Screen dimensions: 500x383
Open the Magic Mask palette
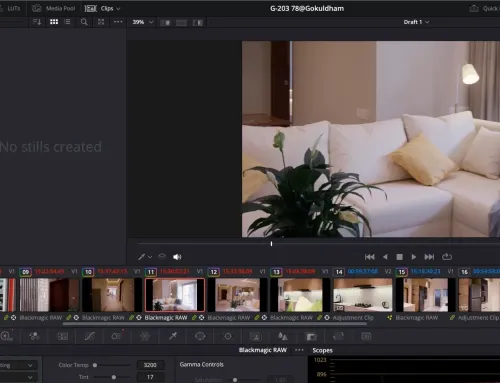point(256,336)
